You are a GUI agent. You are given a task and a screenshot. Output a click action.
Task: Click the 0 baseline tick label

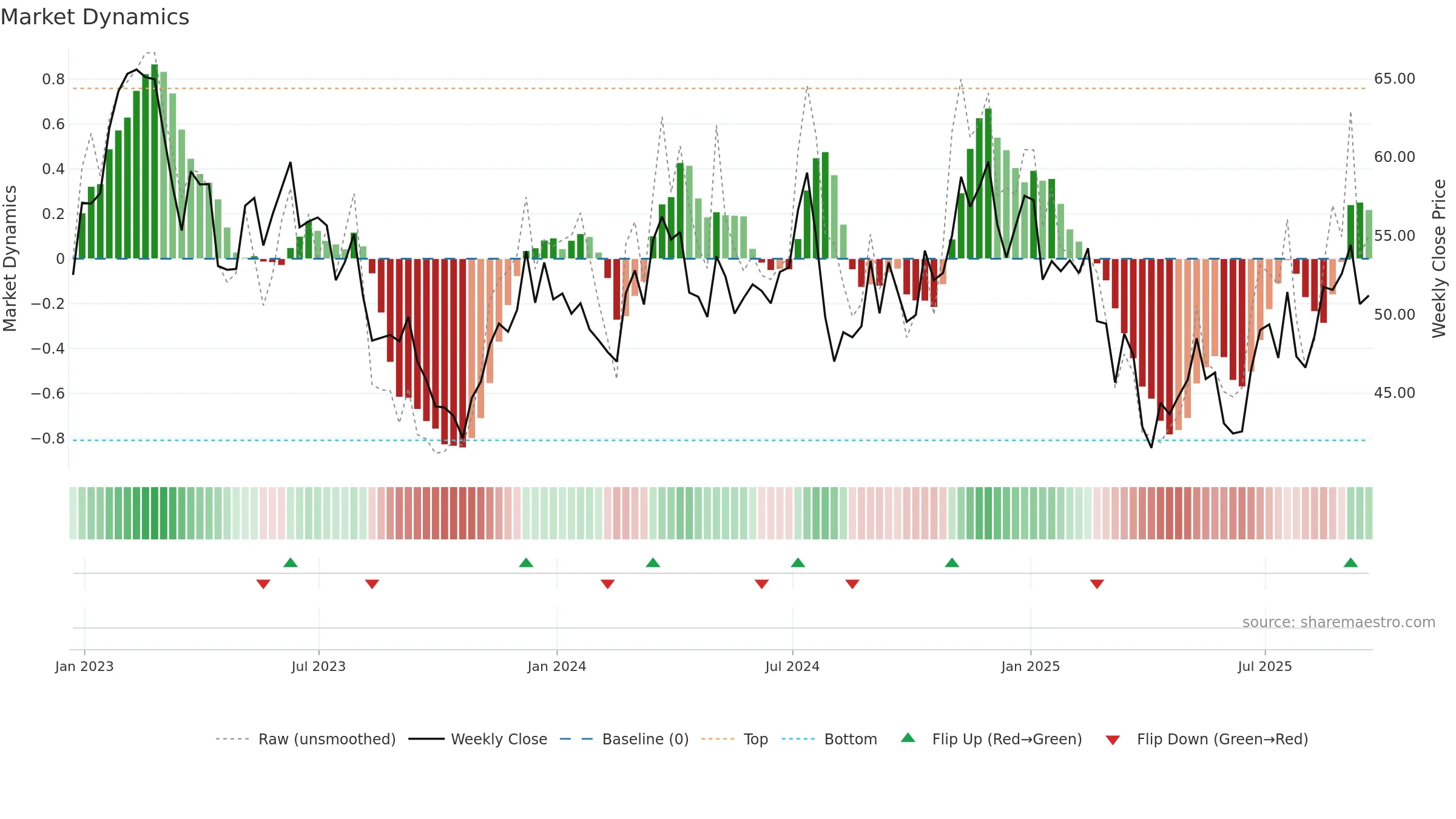[x=60, y=259]
